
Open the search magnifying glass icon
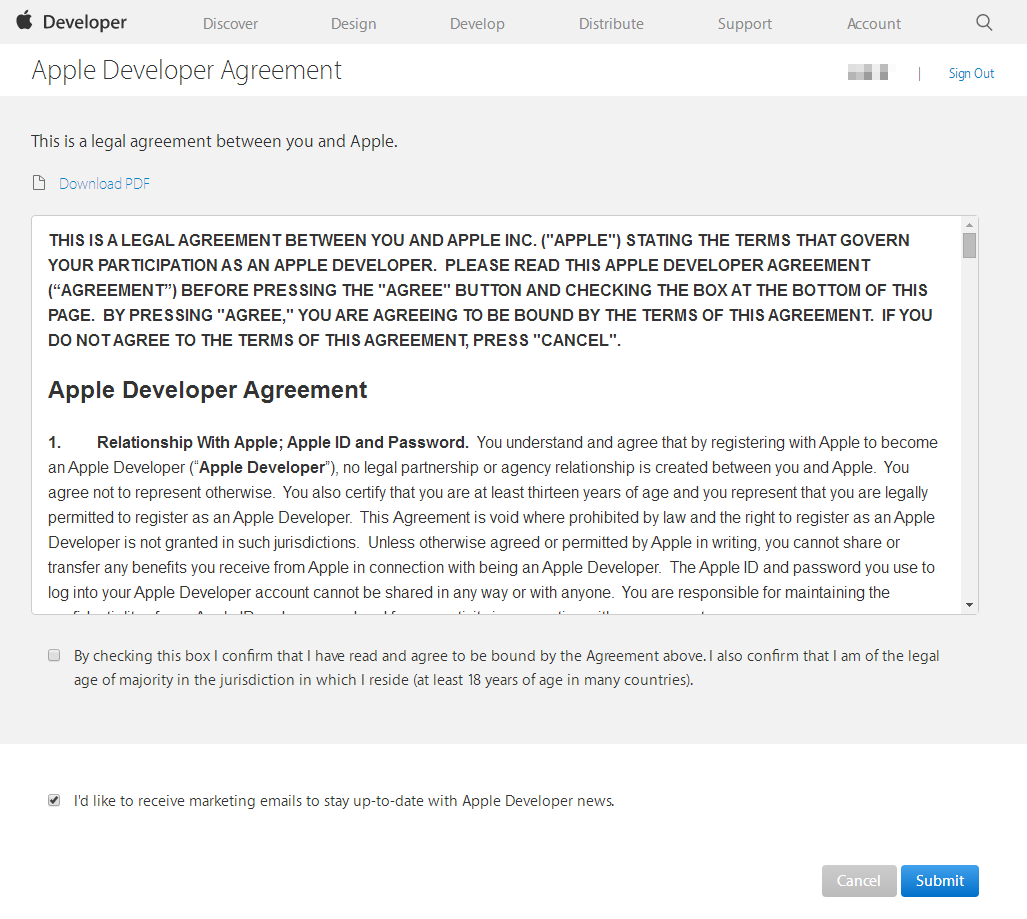click(x=983, y=21)
